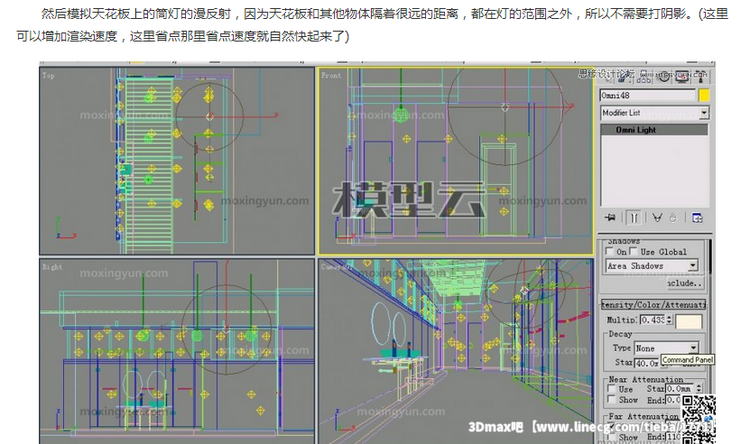Click the Make Unique icon

658,218
